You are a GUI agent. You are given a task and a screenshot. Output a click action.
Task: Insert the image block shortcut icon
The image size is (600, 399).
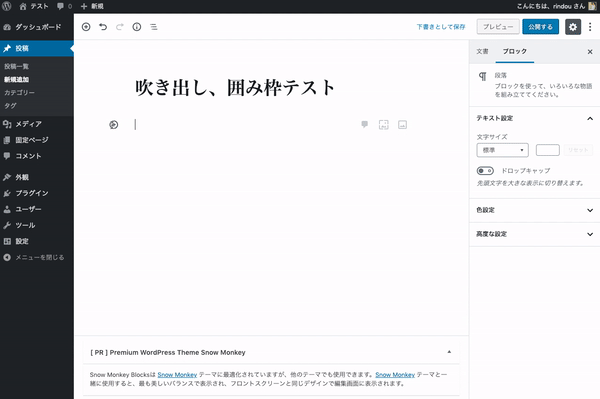tap(403, 124)
